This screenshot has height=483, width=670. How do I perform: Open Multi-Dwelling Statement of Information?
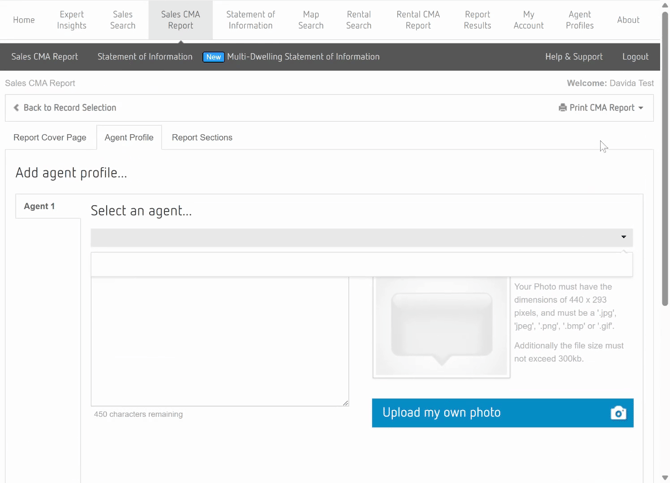tap(302, 57)
